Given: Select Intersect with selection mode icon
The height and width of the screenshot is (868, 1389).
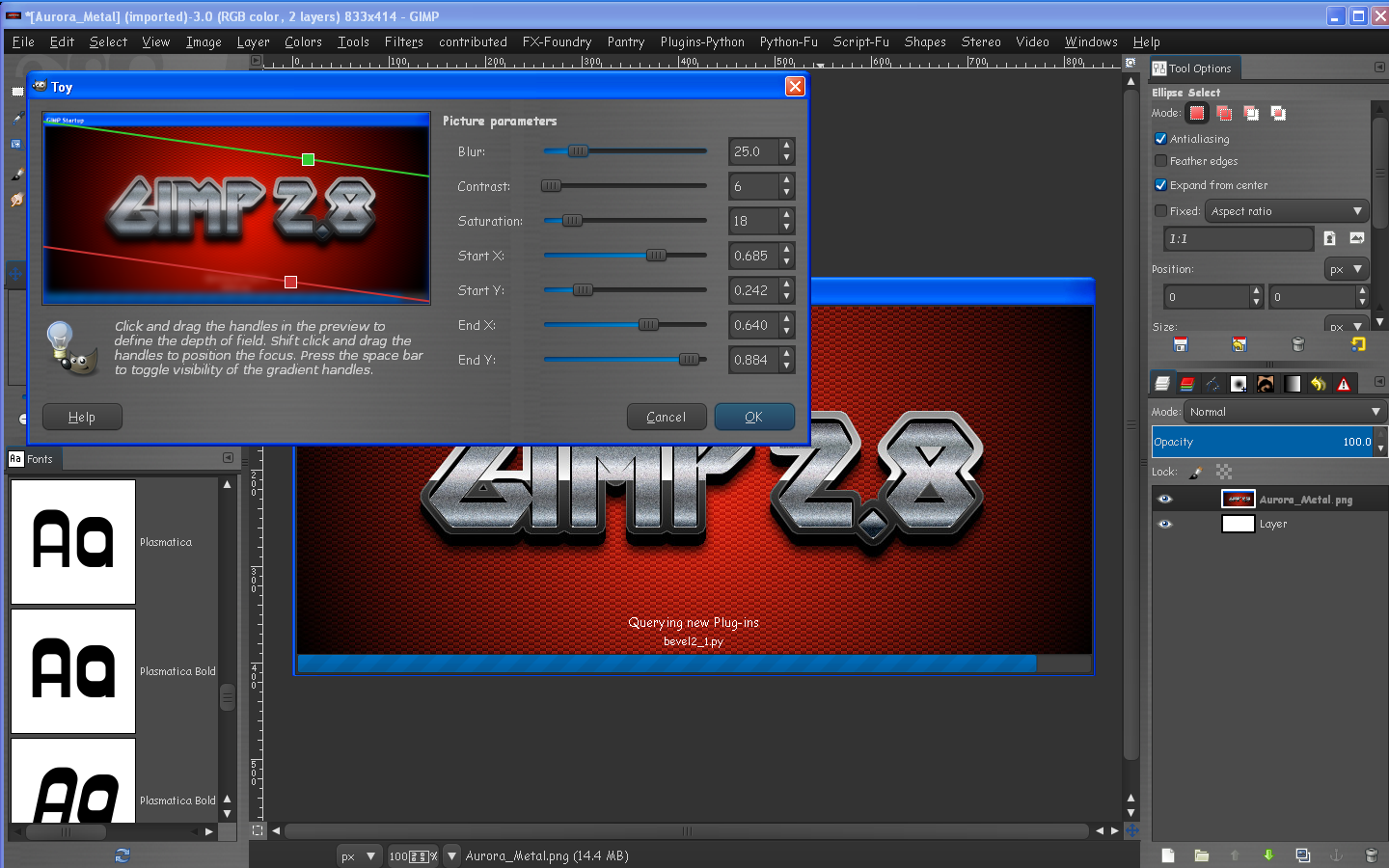Looking at the screenshot, I should coord(1278,113).
